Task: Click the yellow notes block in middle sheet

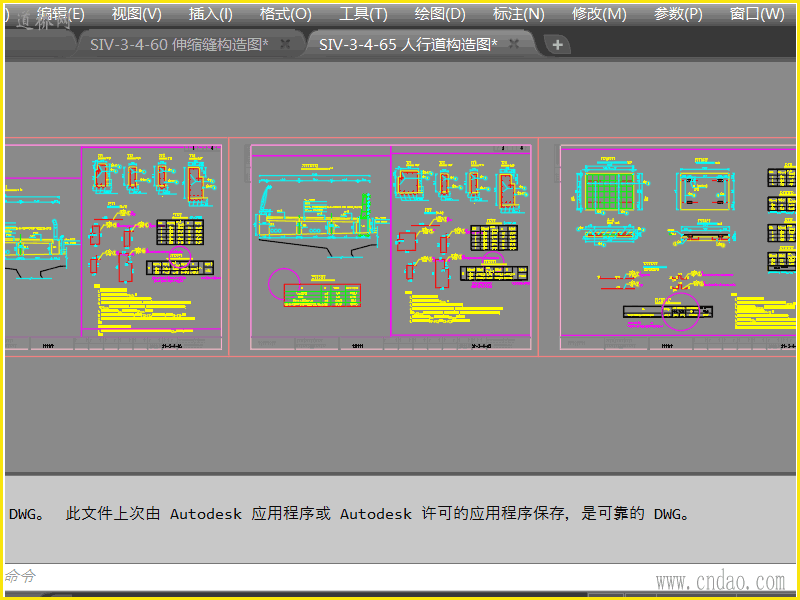Action: coord(456,308)
